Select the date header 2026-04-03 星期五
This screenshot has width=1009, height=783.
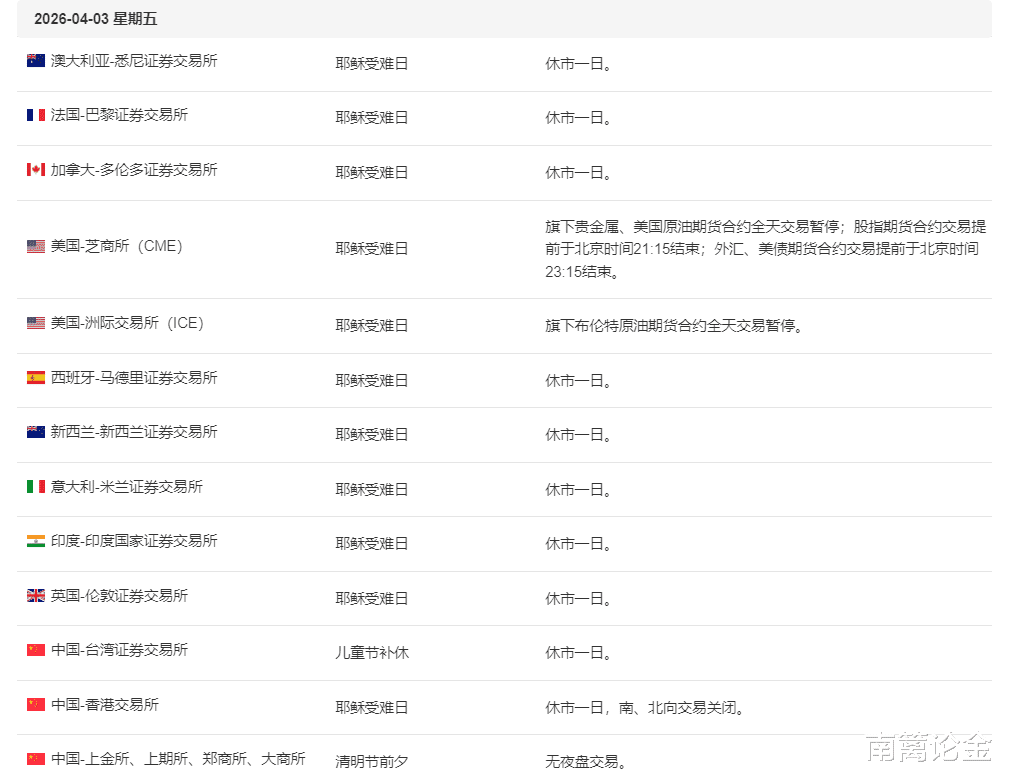(x=95, y=19)
